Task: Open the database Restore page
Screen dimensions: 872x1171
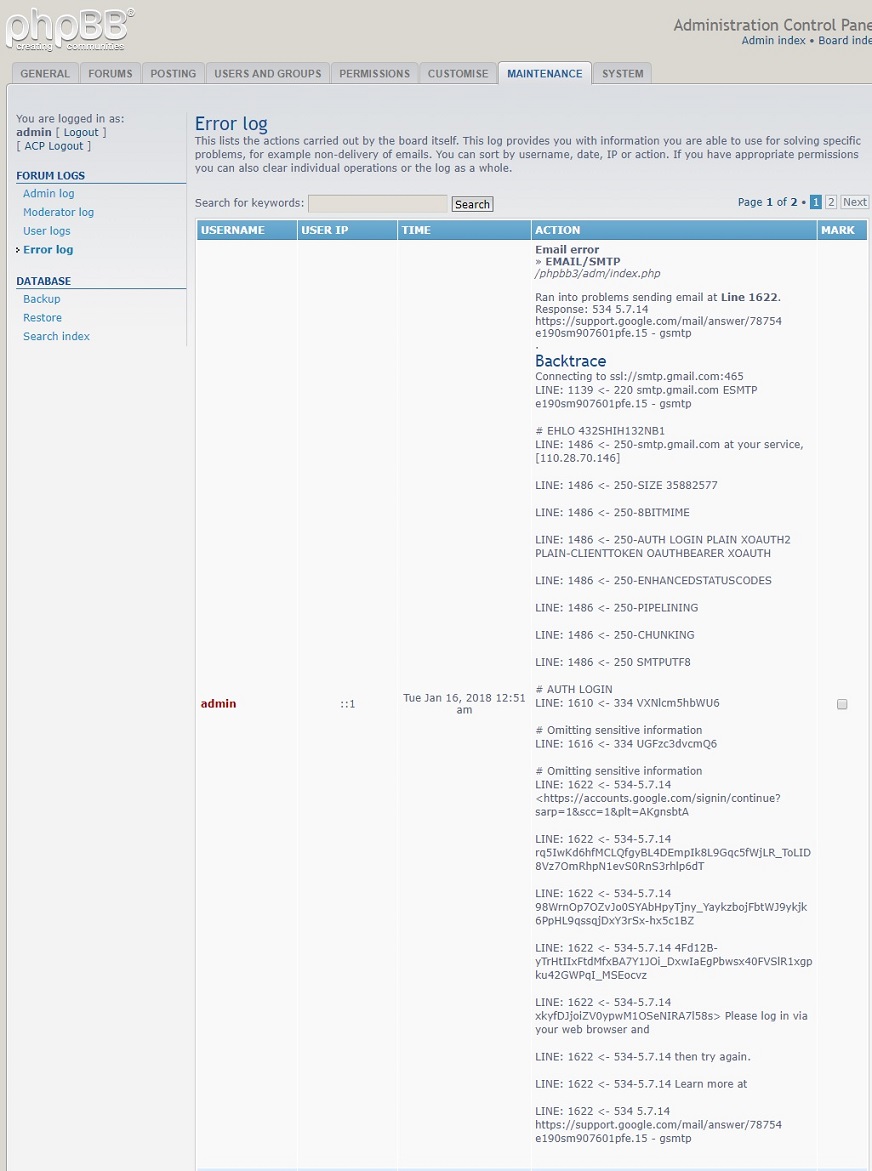Action: tap(42, 318)
